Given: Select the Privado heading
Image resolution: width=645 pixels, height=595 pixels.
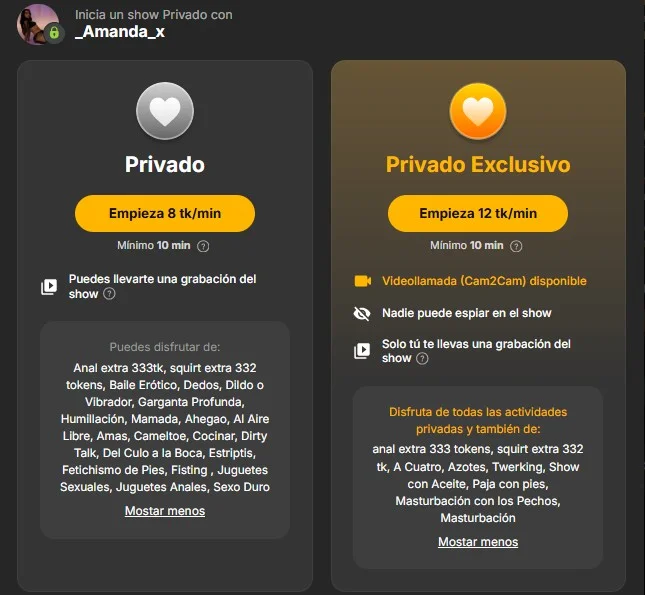Looking at the screenshot, I should 165,165.
